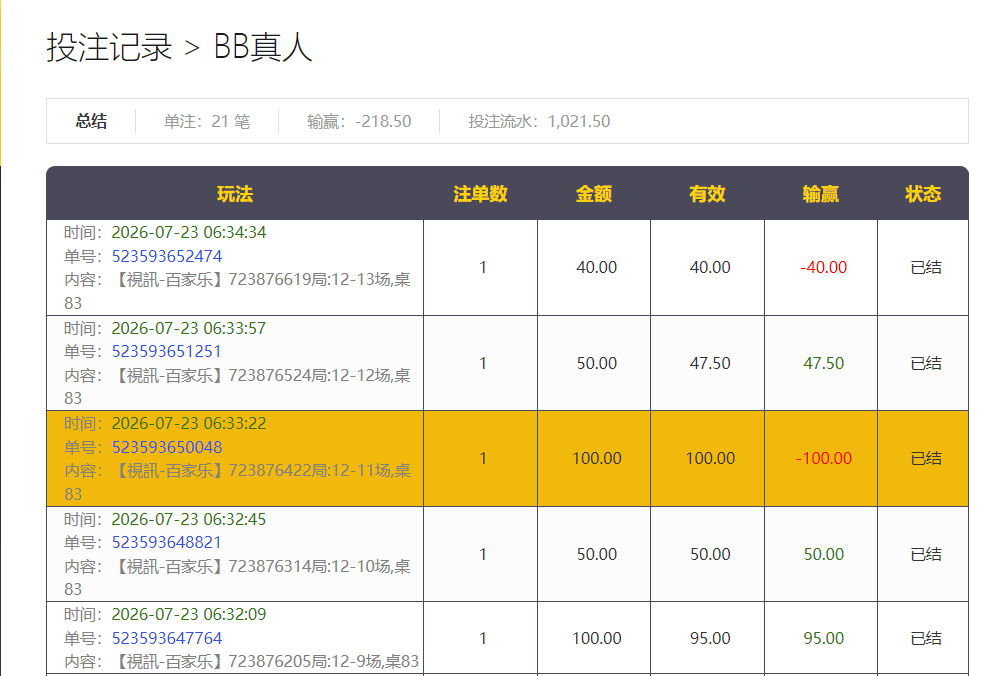Click the green 95.00 win/loss value
The image size is (989, 676).
click(823, 638)
